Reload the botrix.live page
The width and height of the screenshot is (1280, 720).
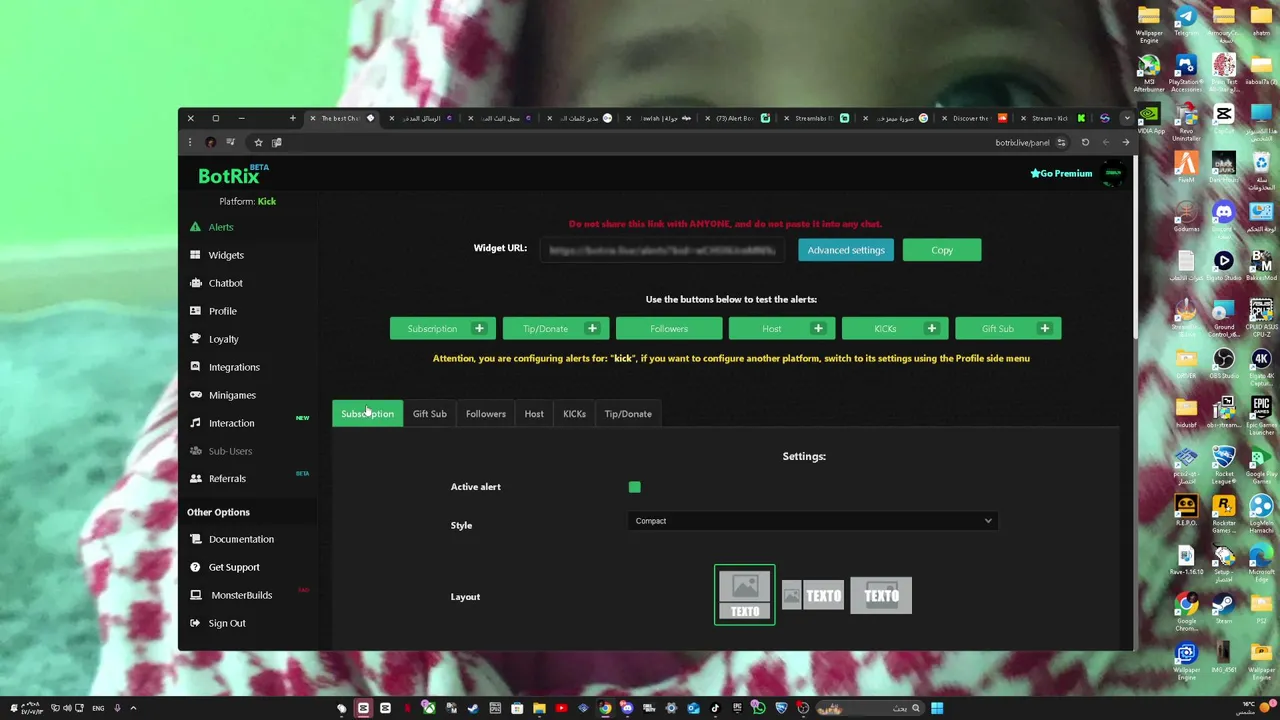(x=1085, y=142)
